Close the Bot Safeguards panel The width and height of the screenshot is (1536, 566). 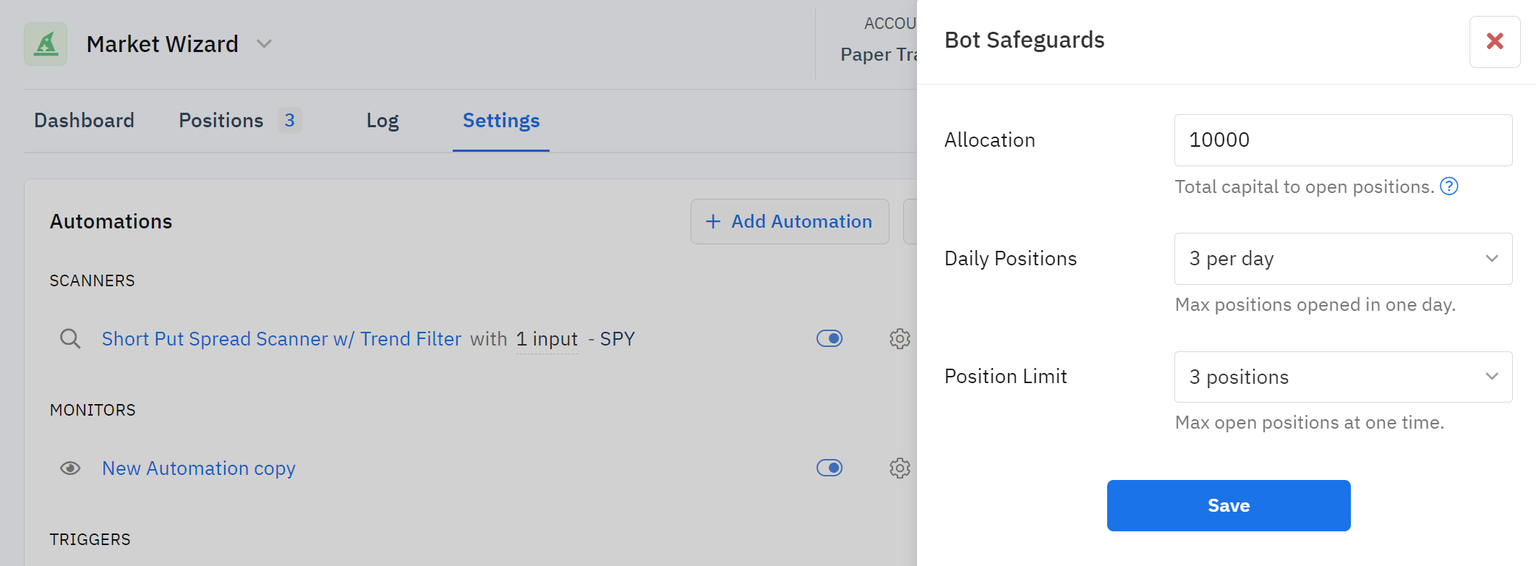(1494, 41)
